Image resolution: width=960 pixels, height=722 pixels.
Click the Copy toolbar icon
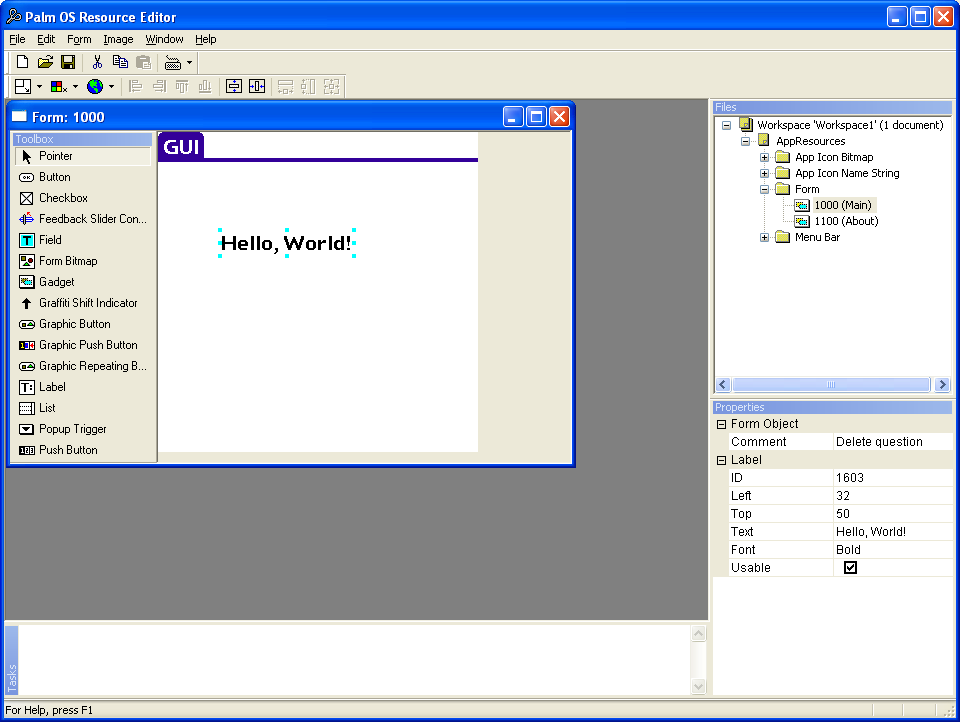coord(120,62)
